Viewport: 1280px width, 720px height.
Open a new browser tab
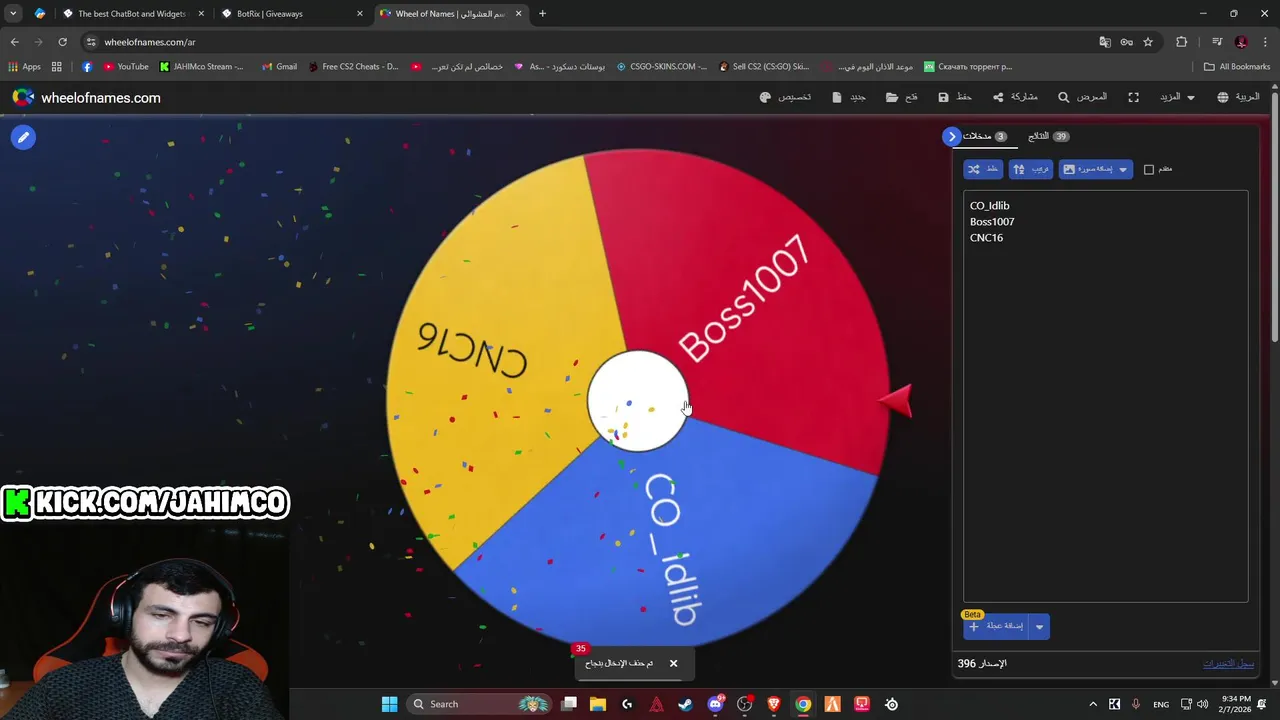[542, 14]
